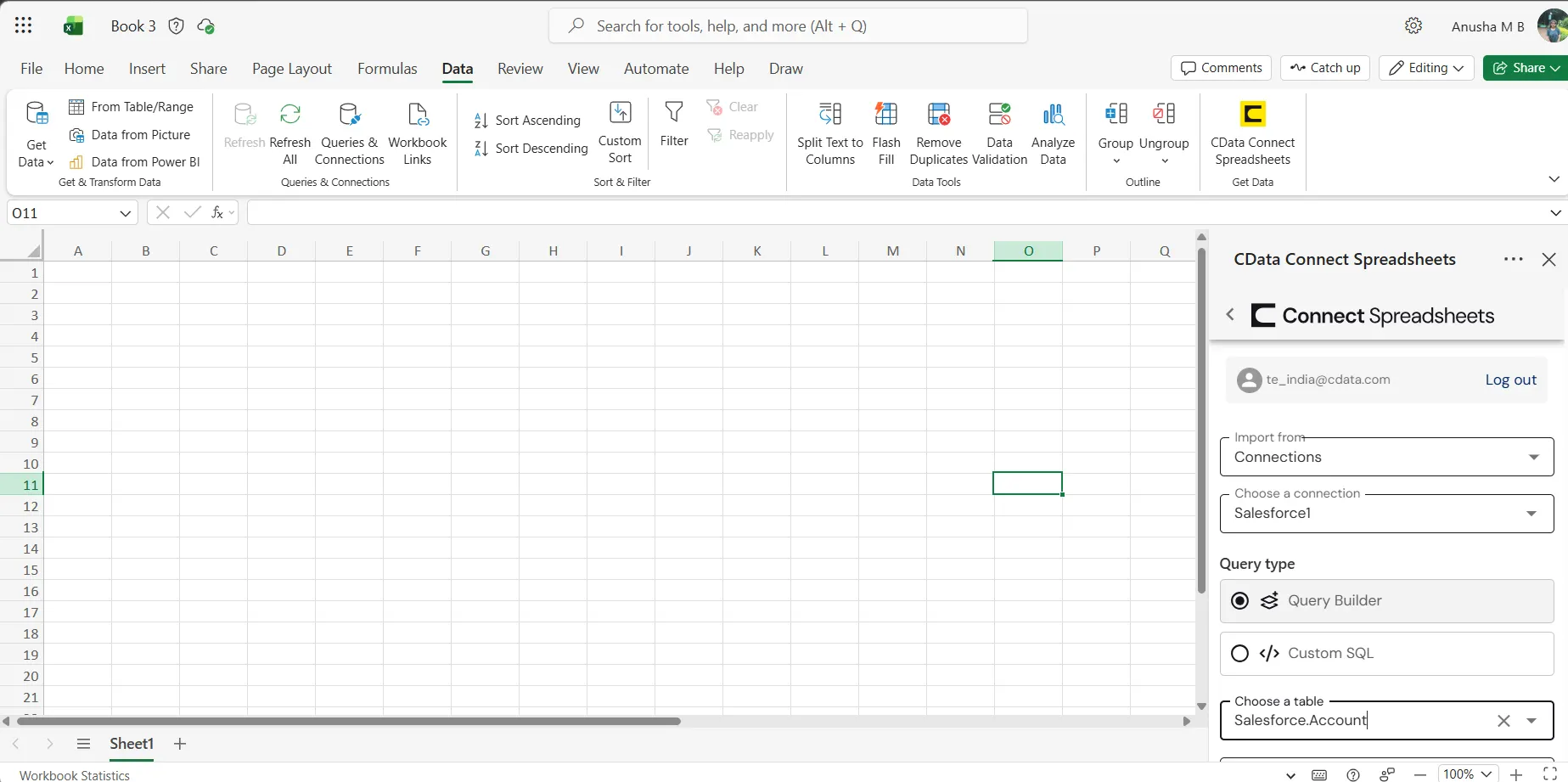Clear the Salesforce.Account table selection
This screenshot has height=782, width=1568.
pyautogui.click(x=1503, y=721)
